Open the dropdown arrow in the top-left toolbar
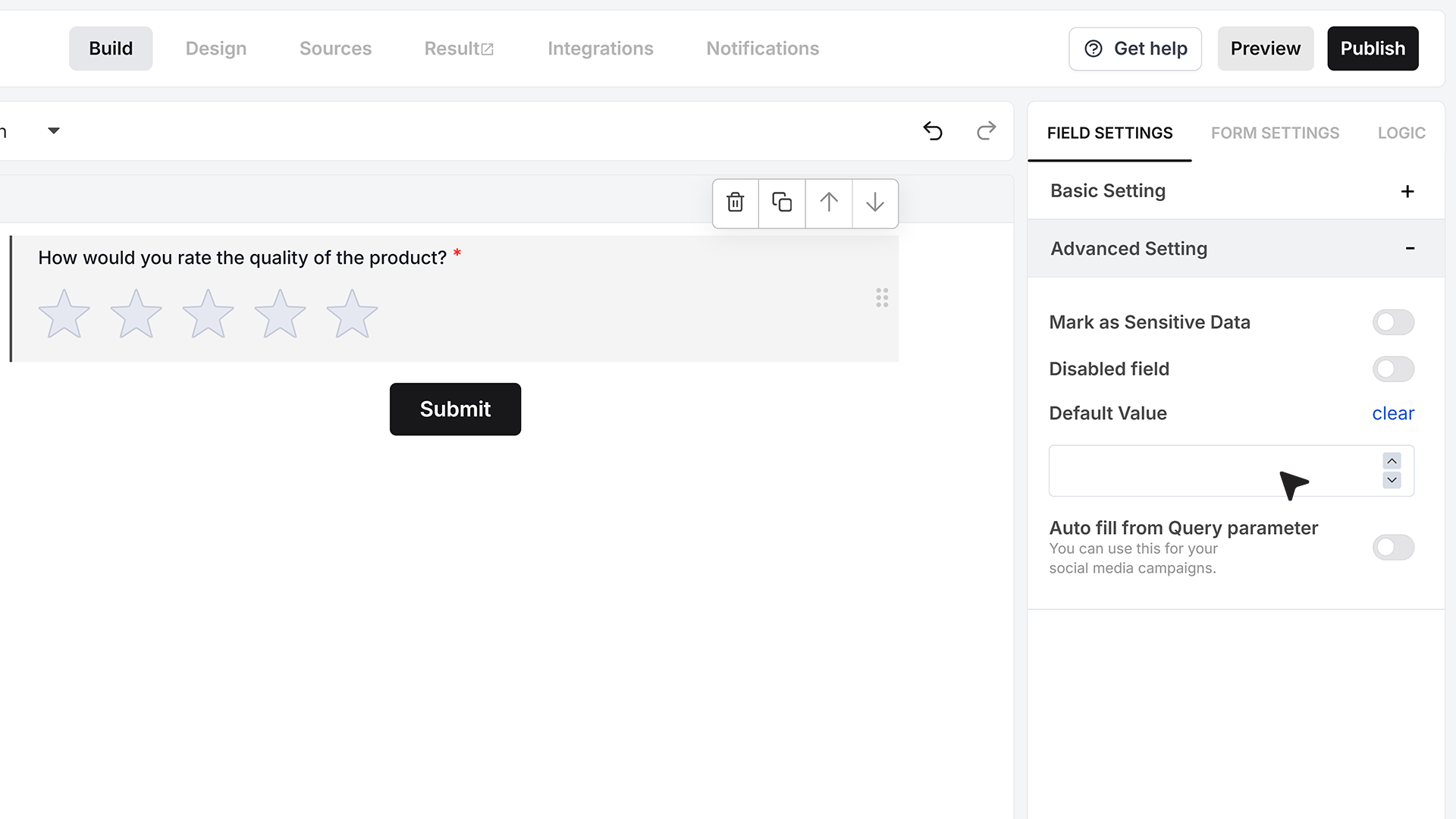This screenshot has height=819, width=1456. 54,130
